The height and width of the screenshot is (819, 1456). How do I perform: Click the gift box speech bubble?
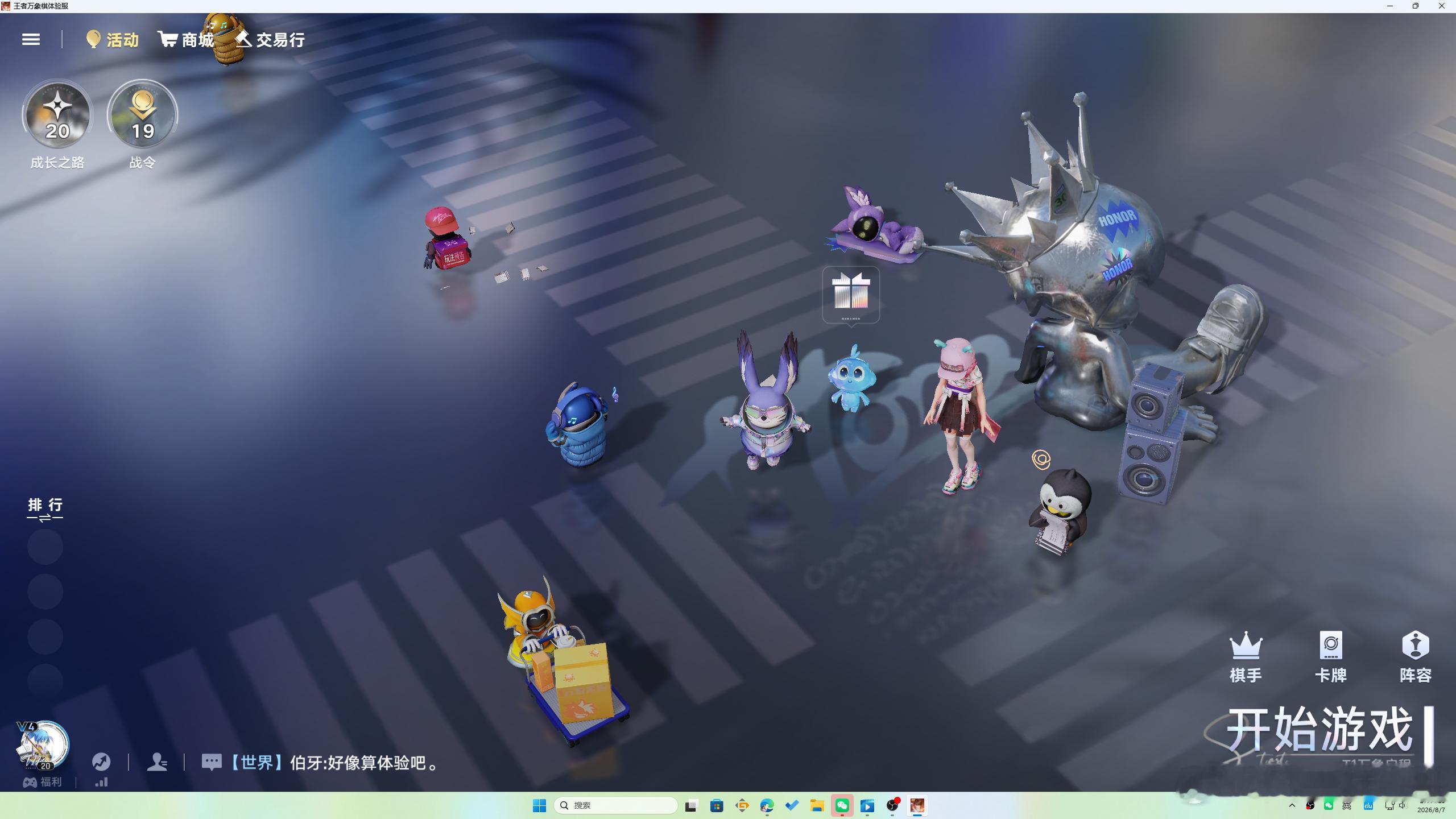tap(851, 295)
